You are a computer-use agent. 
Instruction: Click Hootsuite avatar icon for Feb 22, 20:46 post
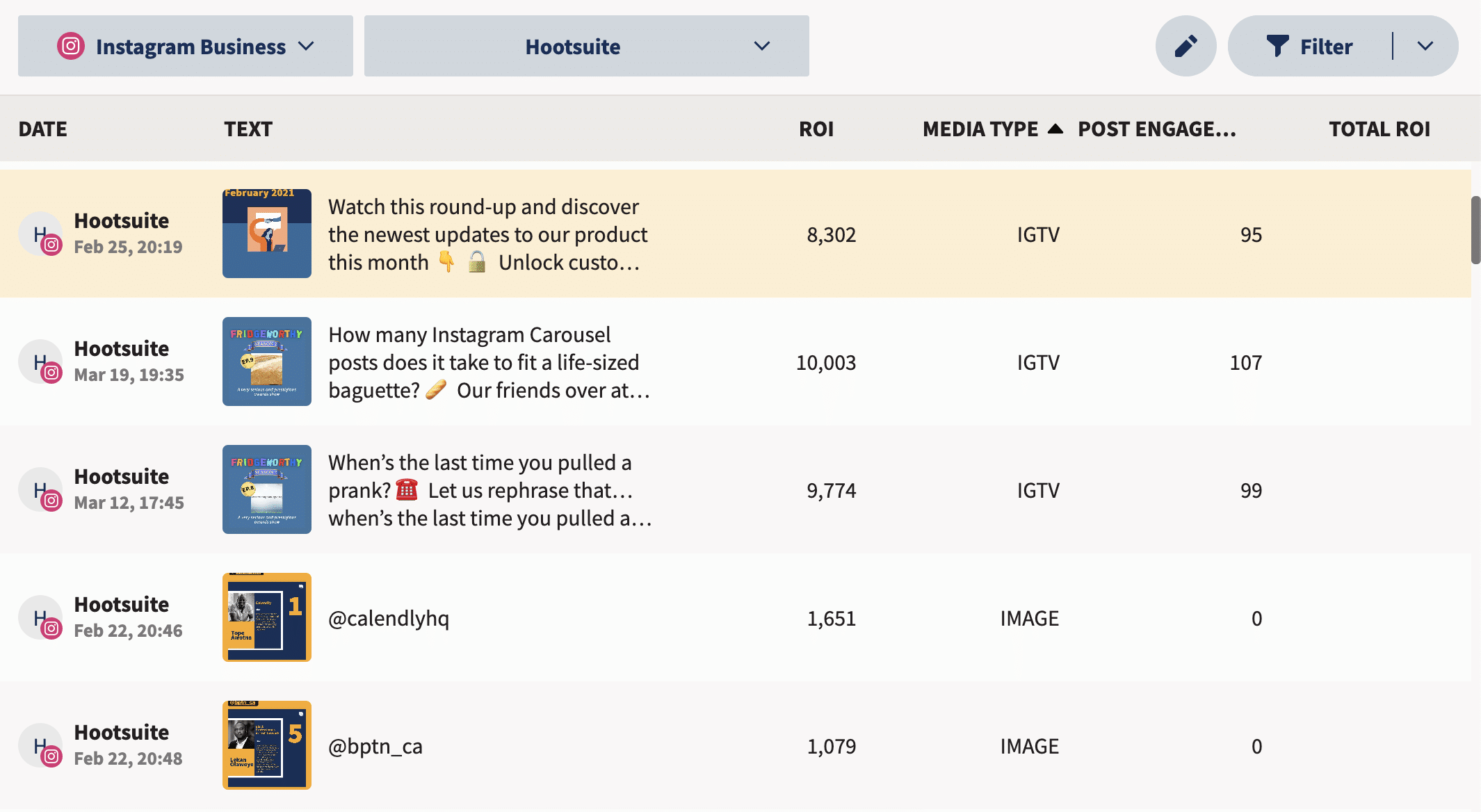(40, 617)
